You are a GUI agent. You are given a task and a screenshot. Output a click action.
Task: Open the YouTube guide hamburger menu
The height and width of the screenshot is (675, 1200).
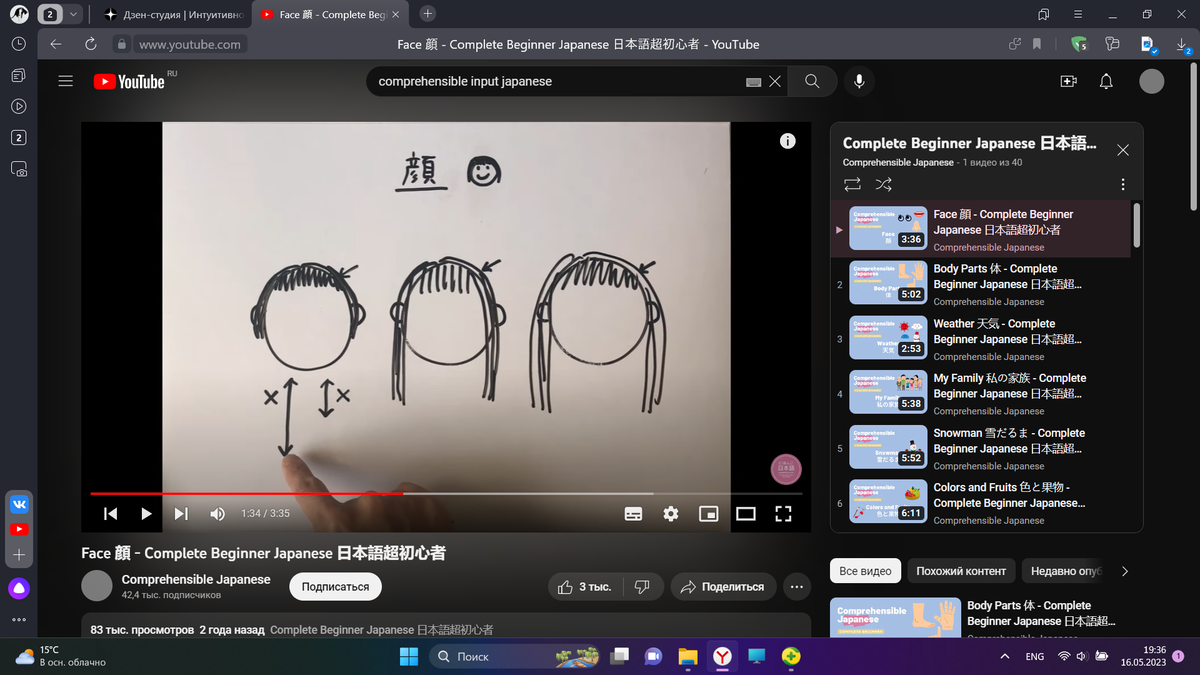[x=66, y=82]
